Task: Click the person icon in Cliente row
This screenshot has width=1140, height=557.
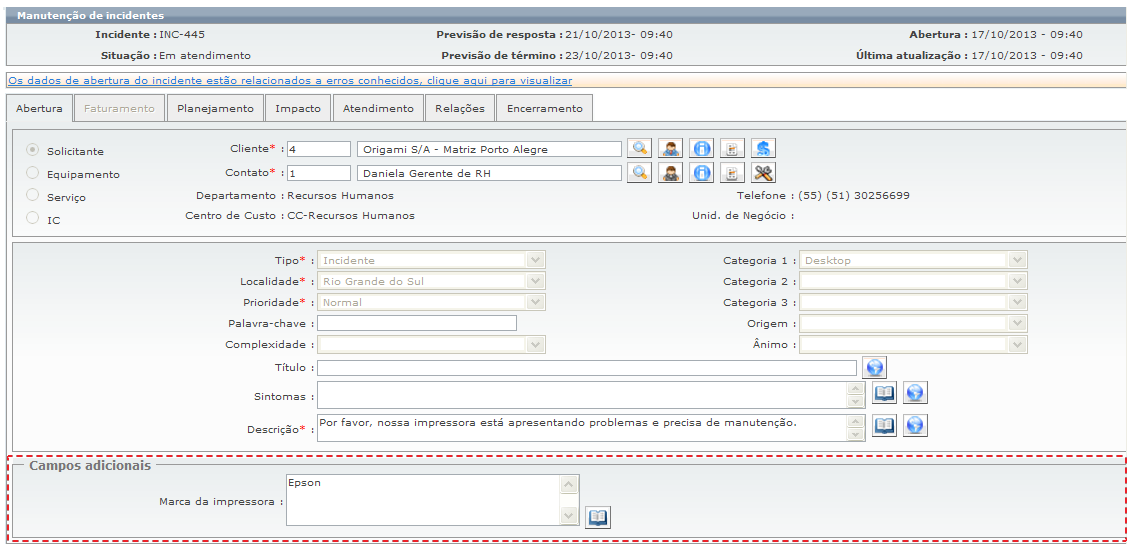Action: tap(671, 149)
